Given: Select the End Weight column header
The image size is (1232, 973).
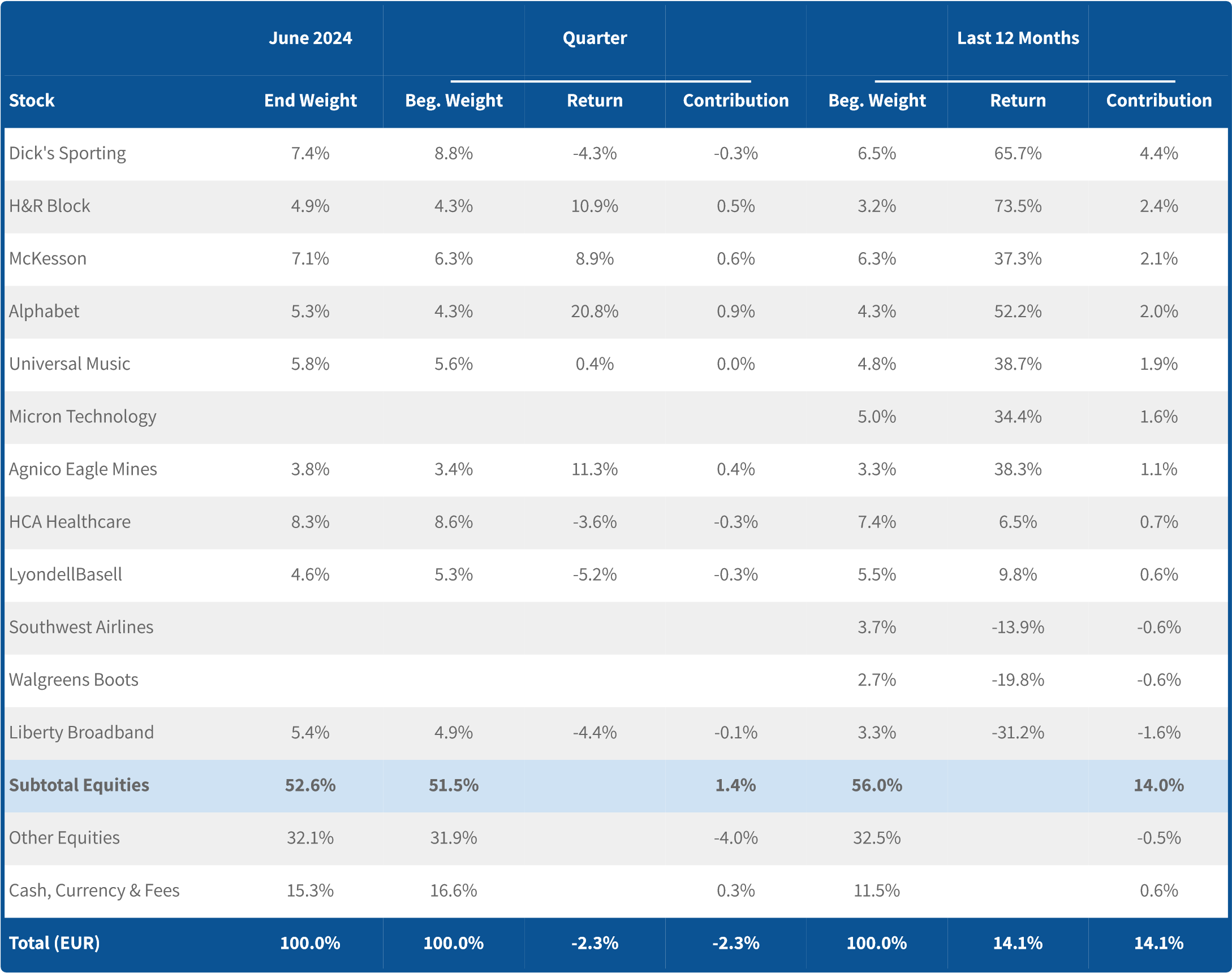Looking at the screenshot, I should click(310, 101).
